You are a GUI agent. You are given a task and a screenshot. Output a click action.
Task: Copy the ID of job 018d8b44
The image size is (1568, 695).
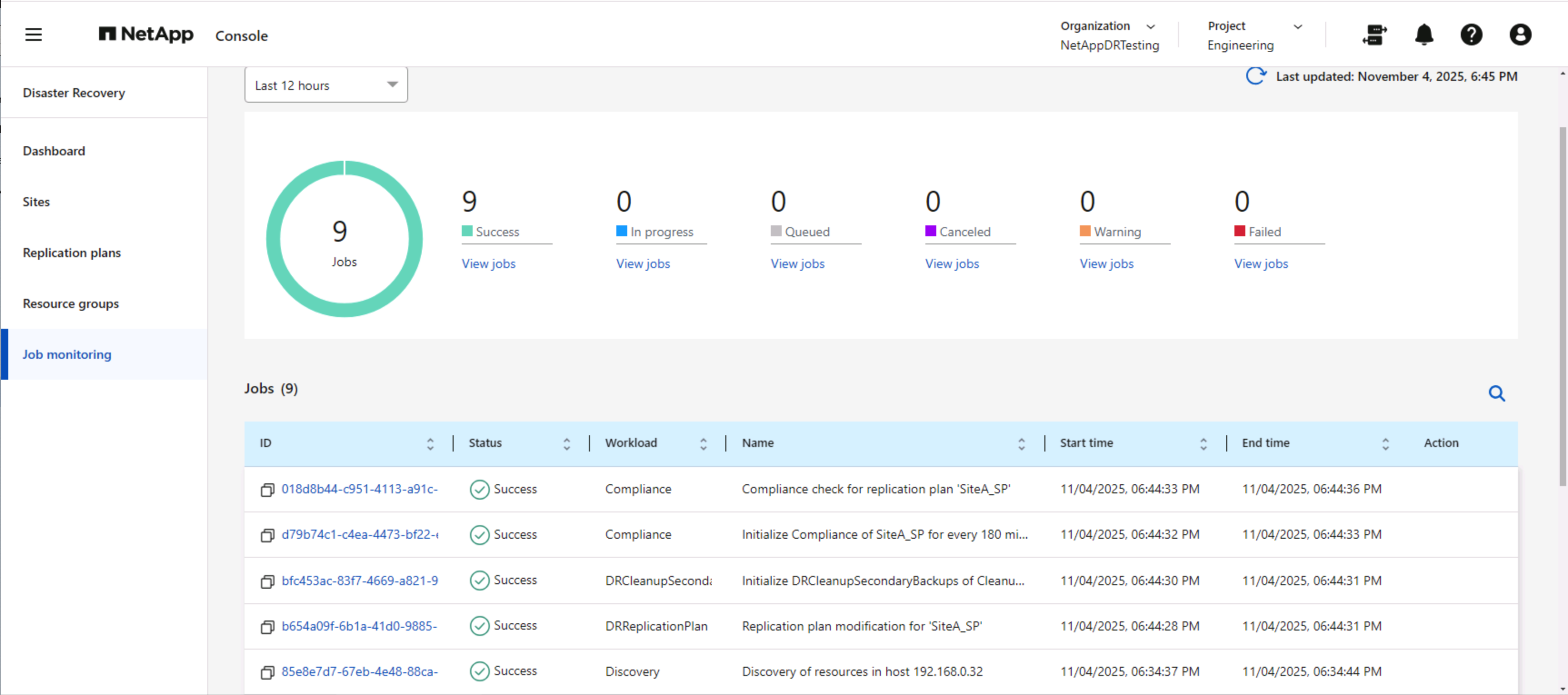(x=268, y=489)
